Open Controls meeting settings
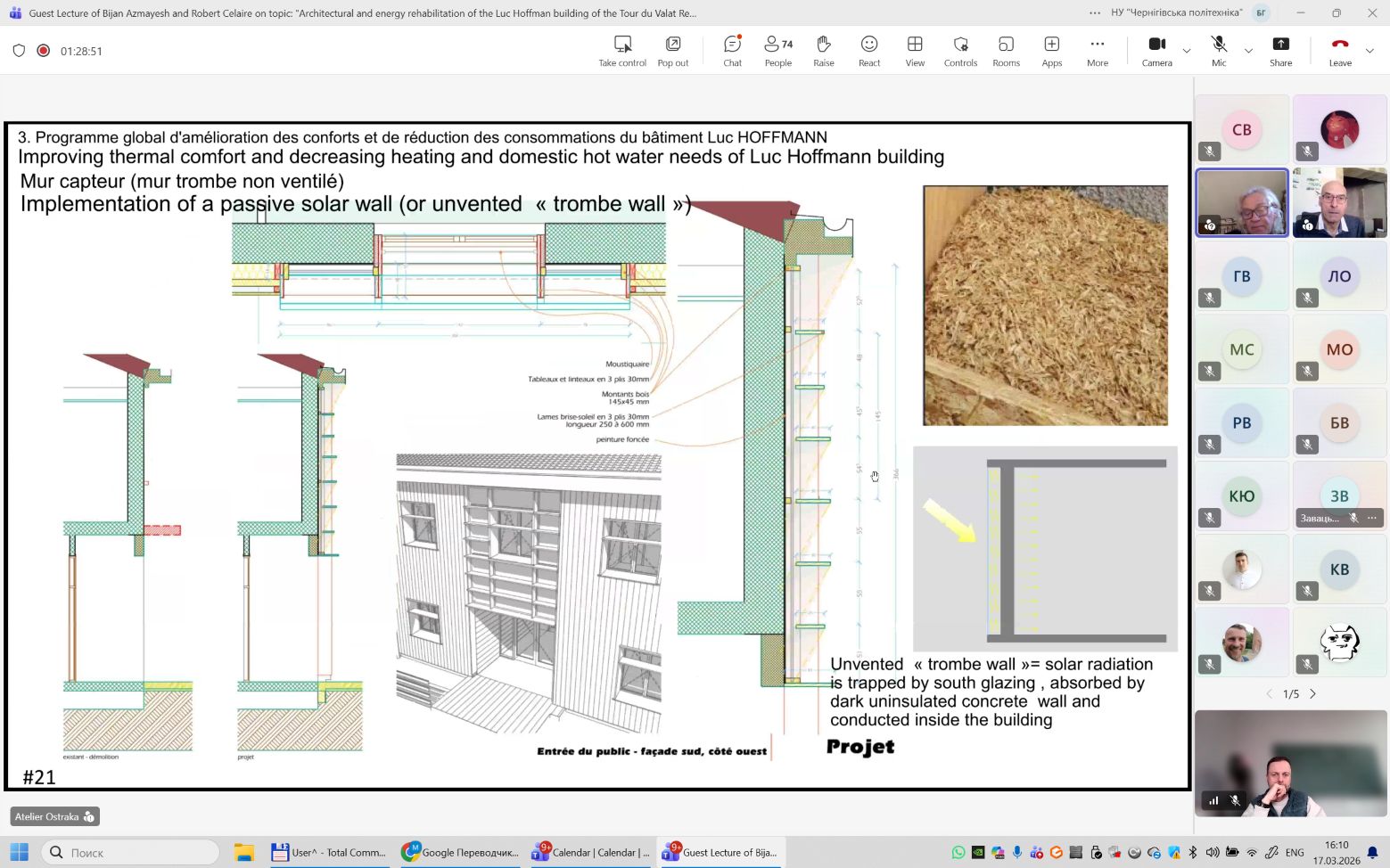This screenshot has height=868, width=1390. [960, 51]
